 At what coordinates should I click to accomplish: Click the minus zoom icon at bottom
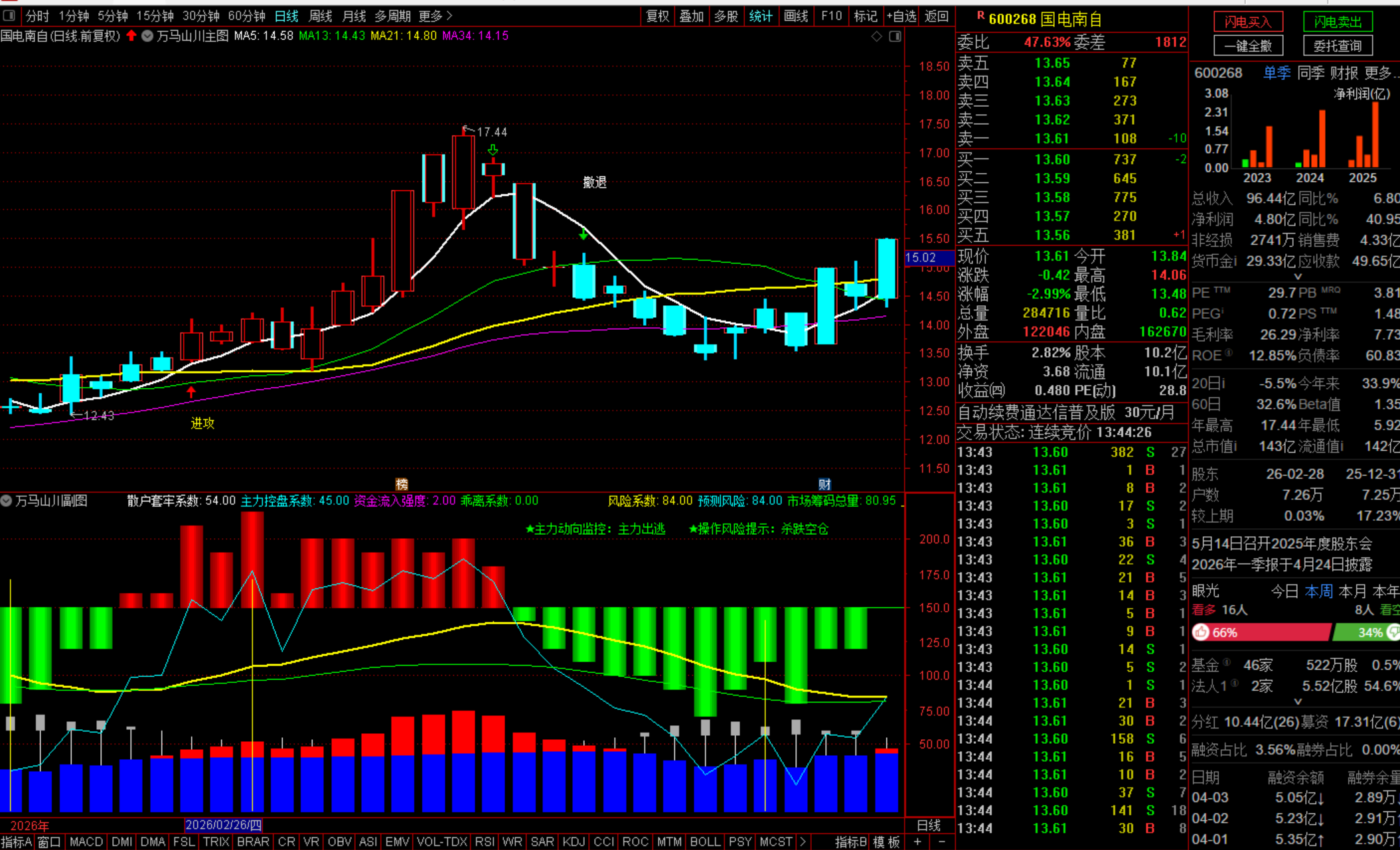pyautogui.click(x=941, y=841)
